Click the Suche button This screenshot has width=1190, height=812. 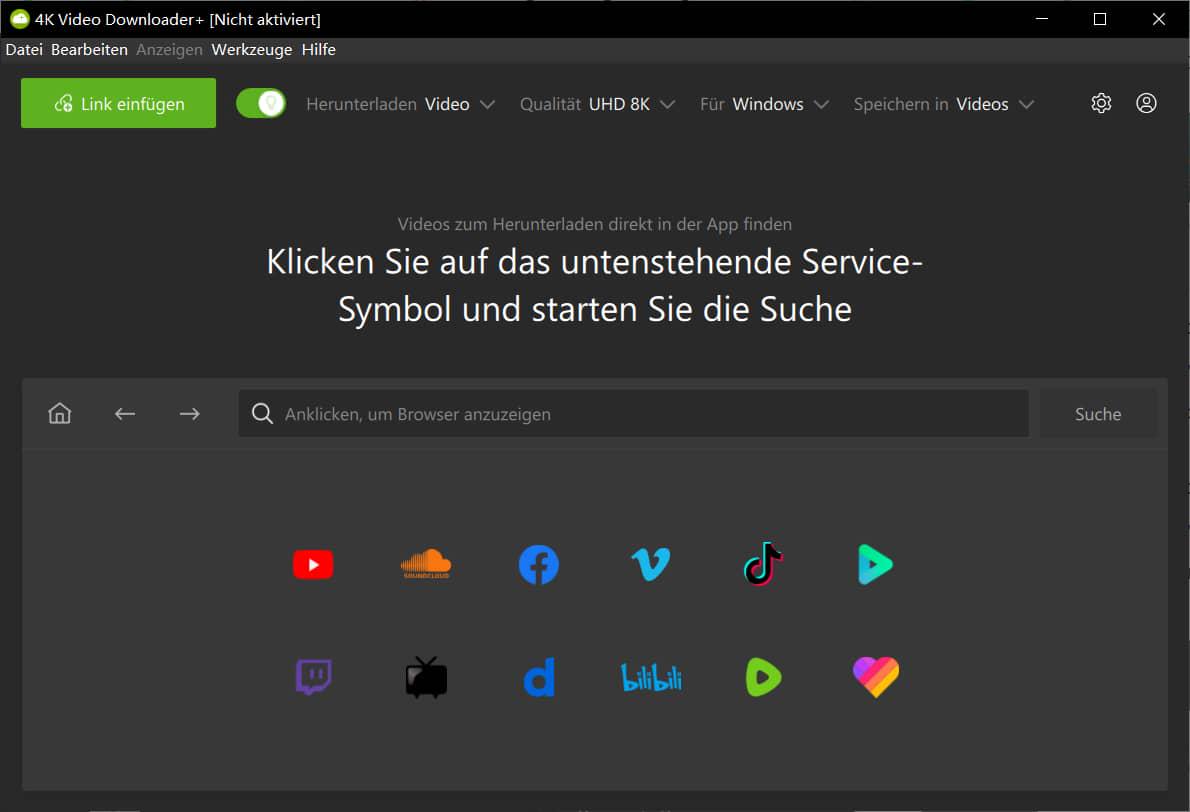1098,414
